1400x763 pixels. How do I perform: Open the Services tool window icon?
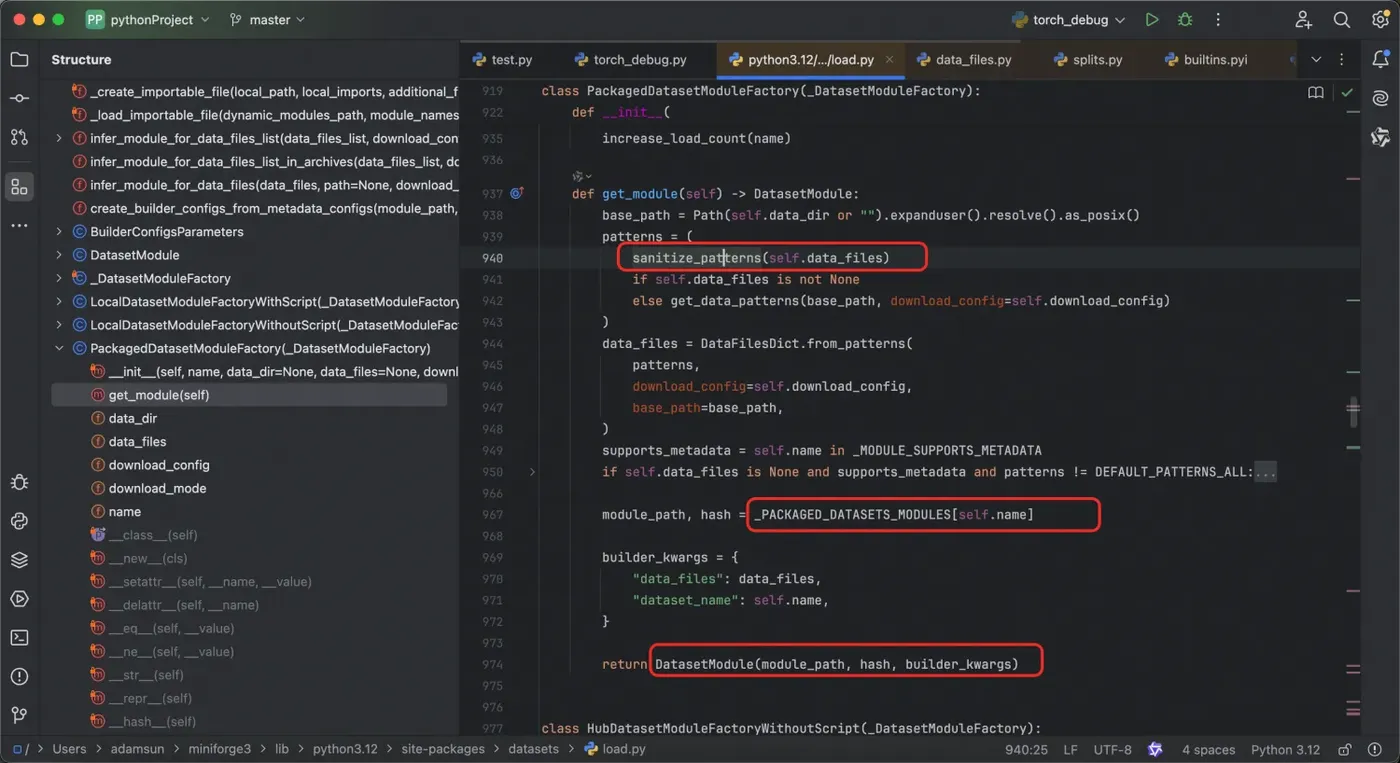19,599
